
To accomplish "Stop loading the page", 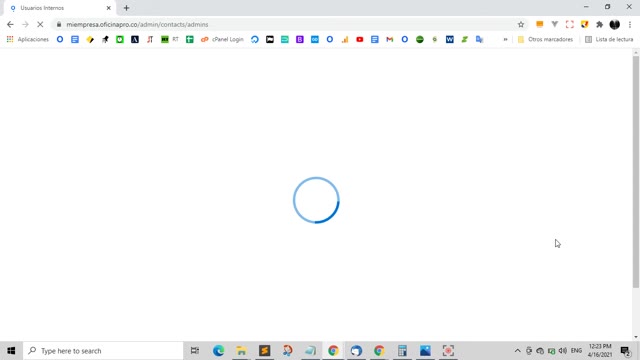I will click(40, 24).
